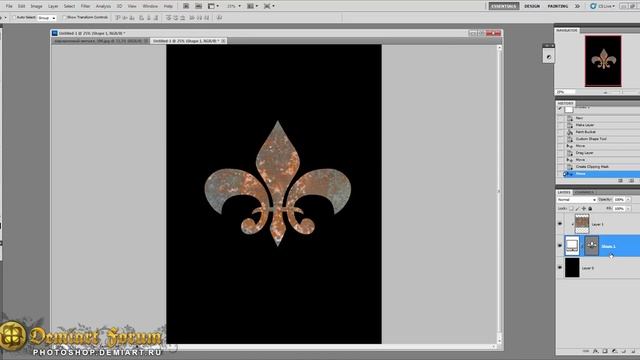Distribute bottom edges in options bar
This screenshot has height=360, width=640.
[182, 18]
